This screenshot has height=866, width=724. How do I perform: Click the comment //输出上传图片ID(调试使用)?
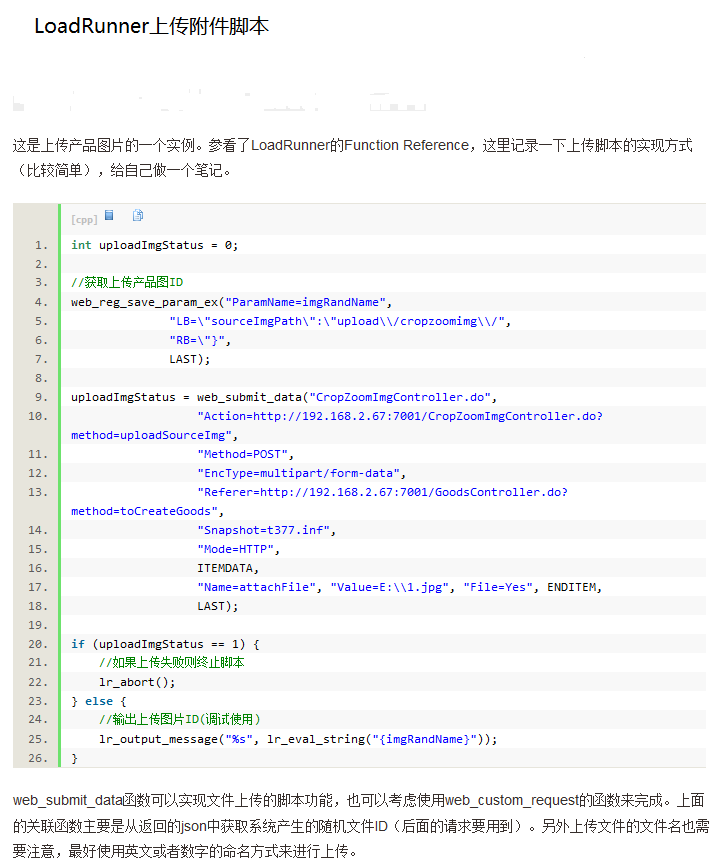[x=179, y=719]
